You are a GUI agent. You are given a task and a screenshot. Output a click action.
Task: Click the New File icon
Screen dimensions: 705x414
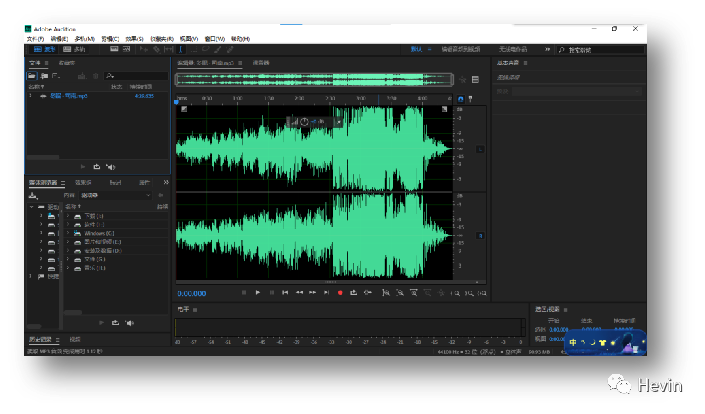pyautogui.click(x=55, y=76)
